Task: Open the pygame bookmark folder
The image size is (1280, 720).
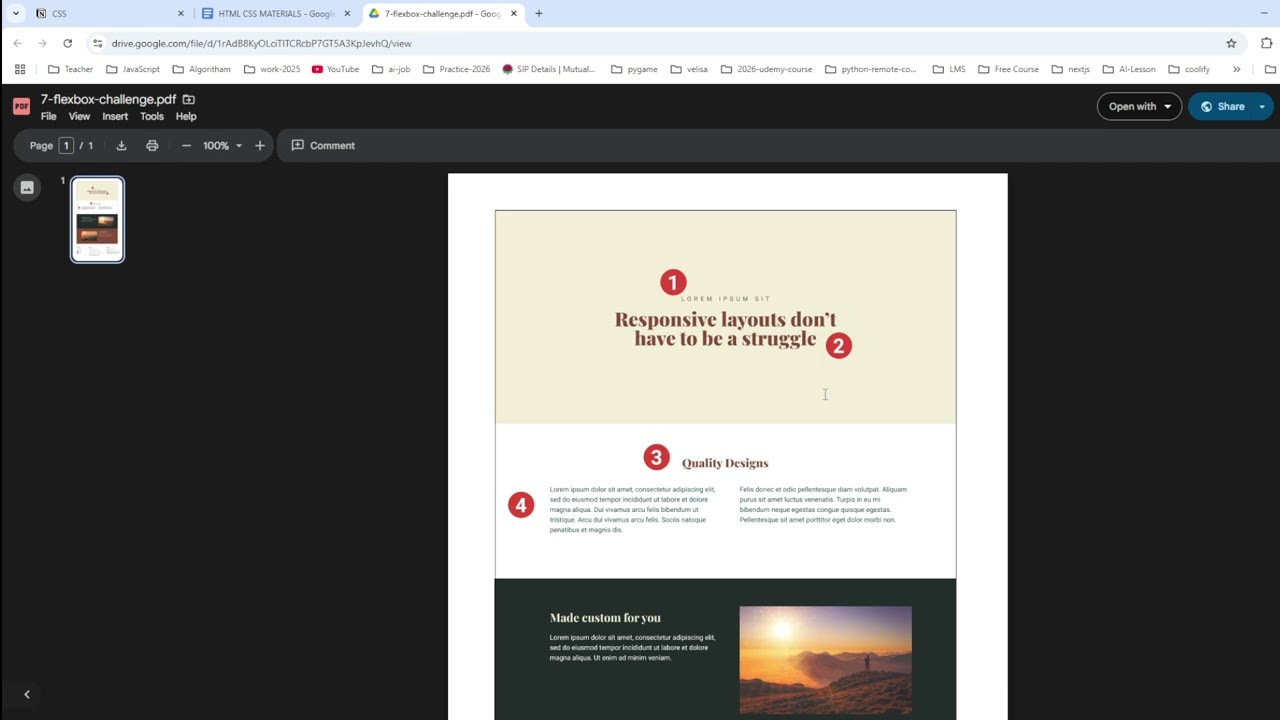Action: [634, 69]
